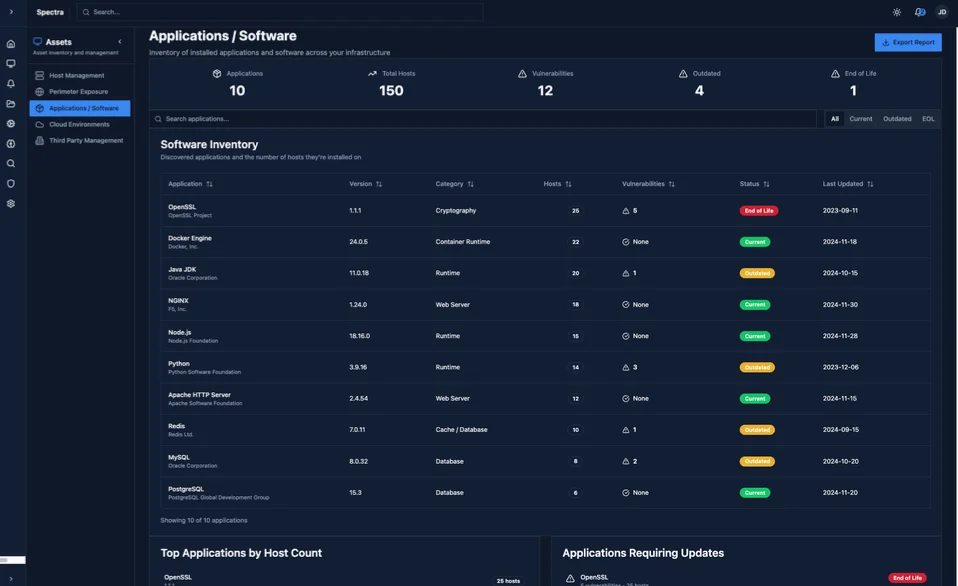This screenshot has width=958, height=586.
Task: Open notifications bell with badge
Action: [919, 12]
